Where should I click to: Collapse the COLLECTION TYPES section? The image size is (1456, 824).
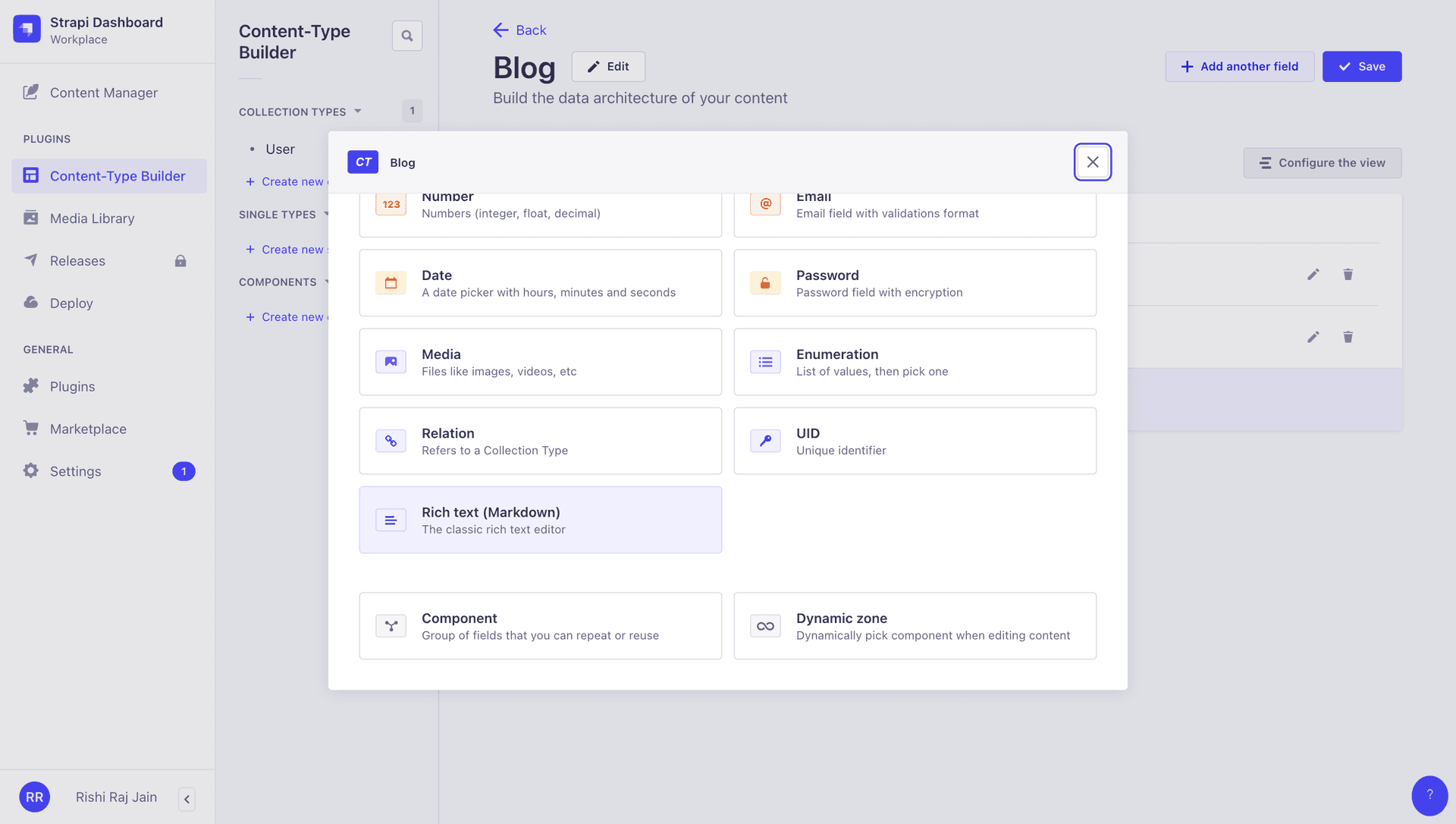[356, 111]
